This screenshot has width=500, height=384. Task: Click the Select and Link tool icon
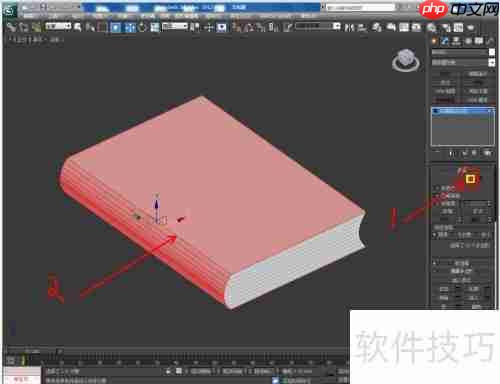pyautogui.click(x=11, y=27)
